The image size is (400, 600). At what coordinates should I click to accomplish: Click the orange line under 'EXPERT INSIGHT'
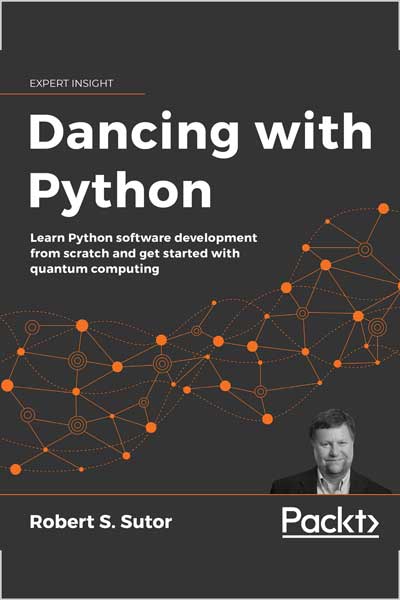click(72, 94)
